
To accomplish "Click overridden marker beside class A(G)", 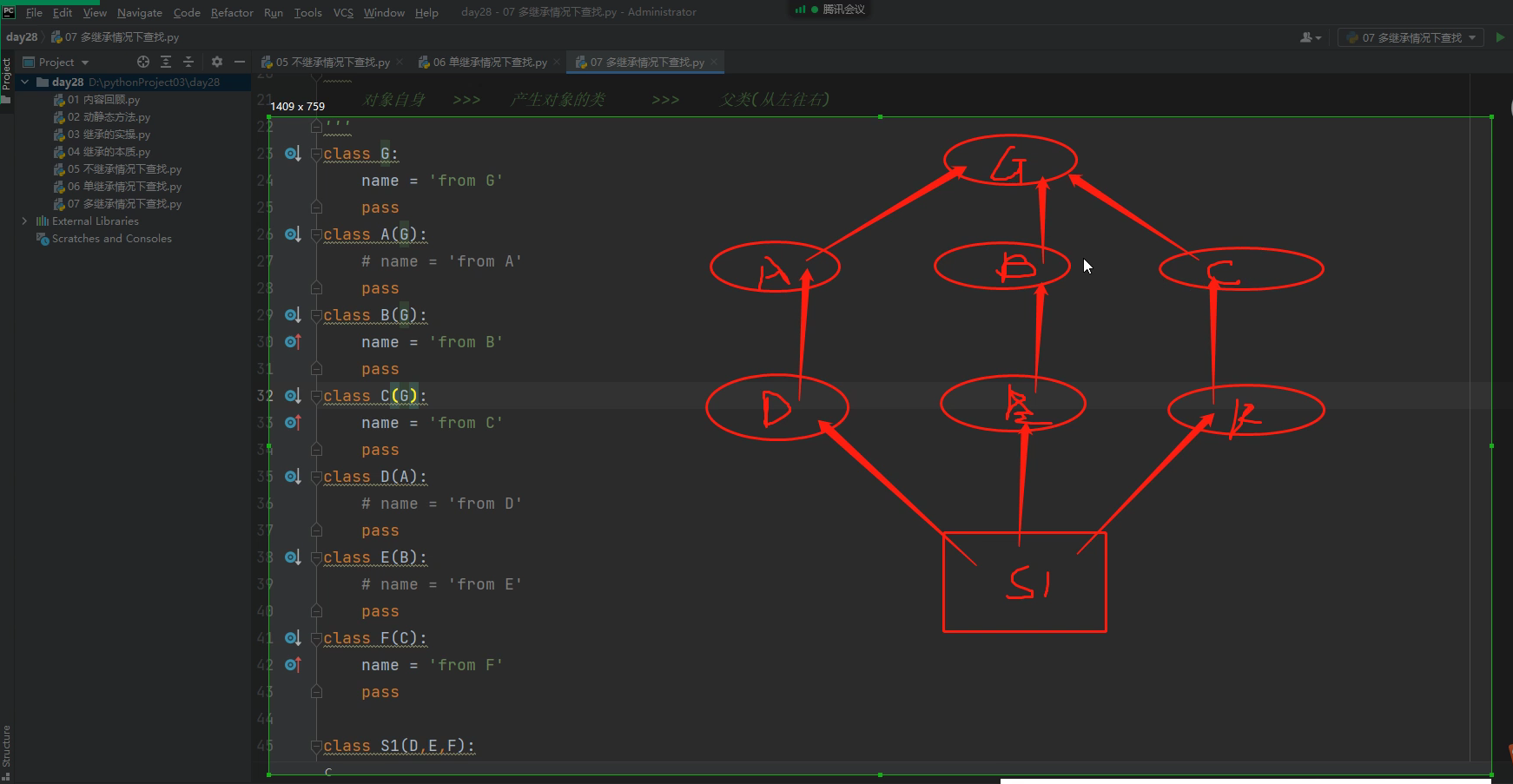I will pos(293,234).
